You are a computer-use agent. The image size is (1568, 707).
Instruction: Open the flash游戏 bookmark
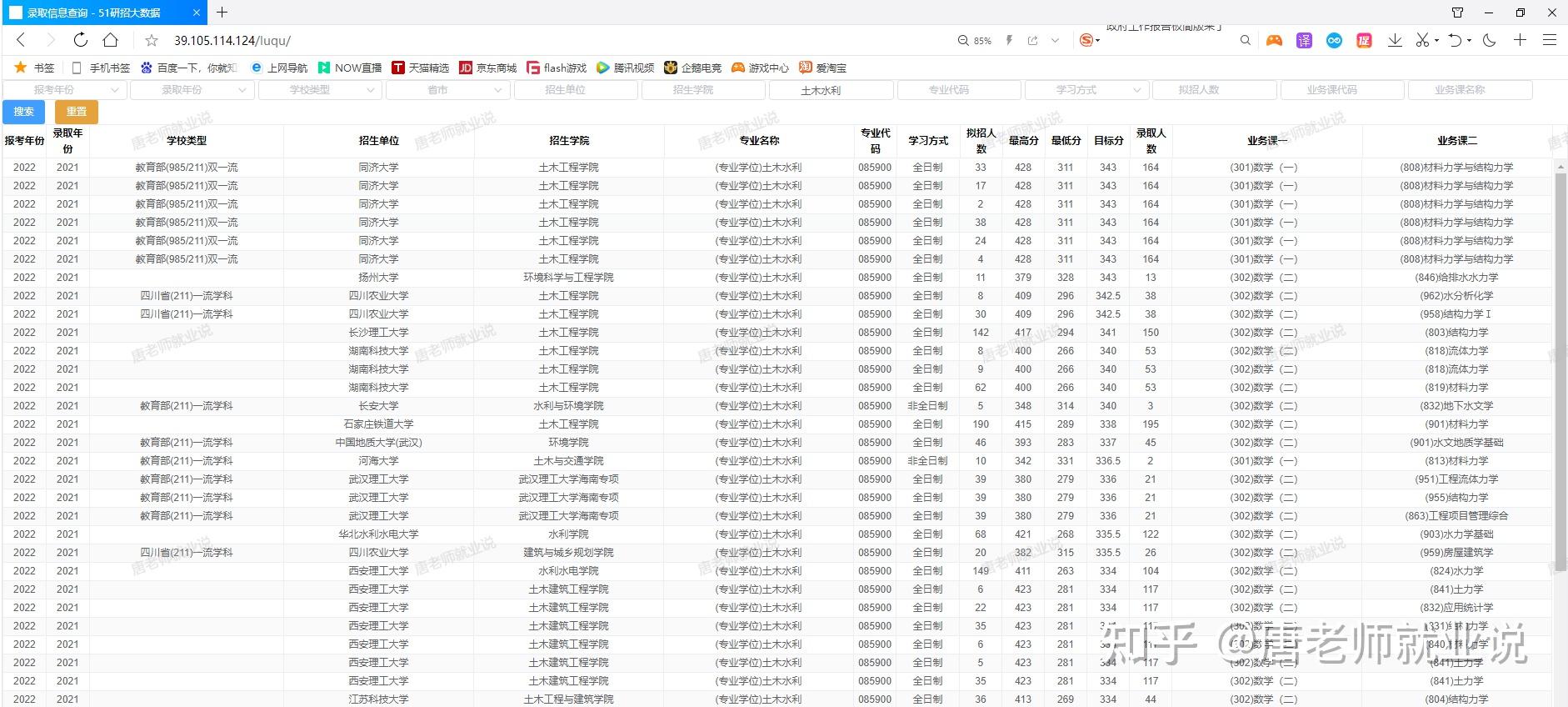557,68
